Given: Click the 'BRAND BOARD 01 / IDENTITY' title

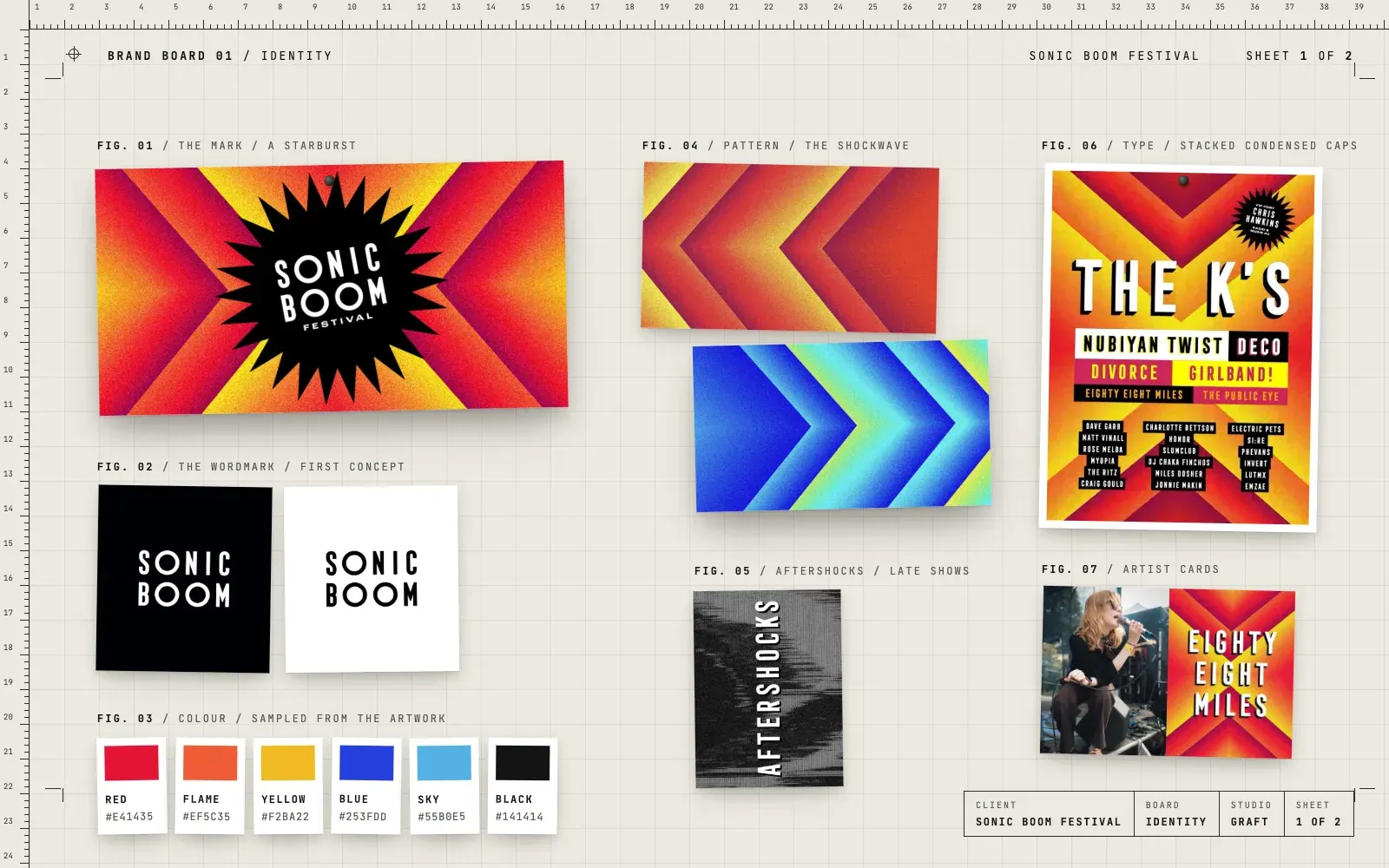Looking at the screenshot, I should coord(220,56).
